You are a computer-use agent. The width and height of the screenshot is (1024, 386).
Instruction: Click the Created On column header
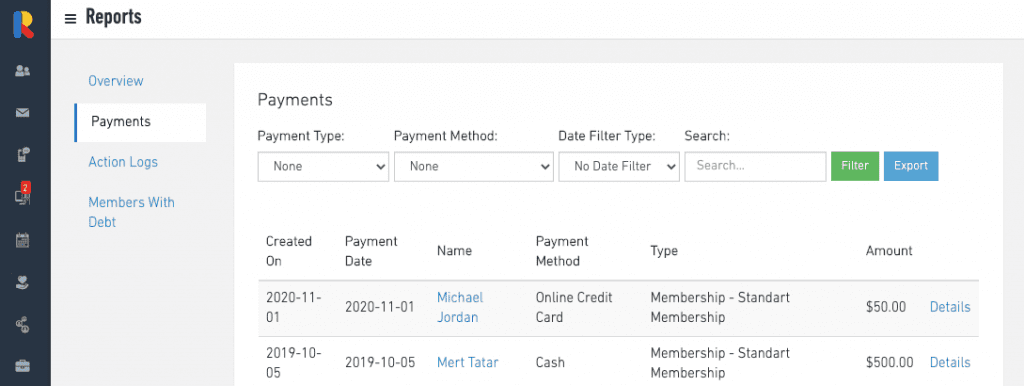pyautogui.click(x=289, y=251)
